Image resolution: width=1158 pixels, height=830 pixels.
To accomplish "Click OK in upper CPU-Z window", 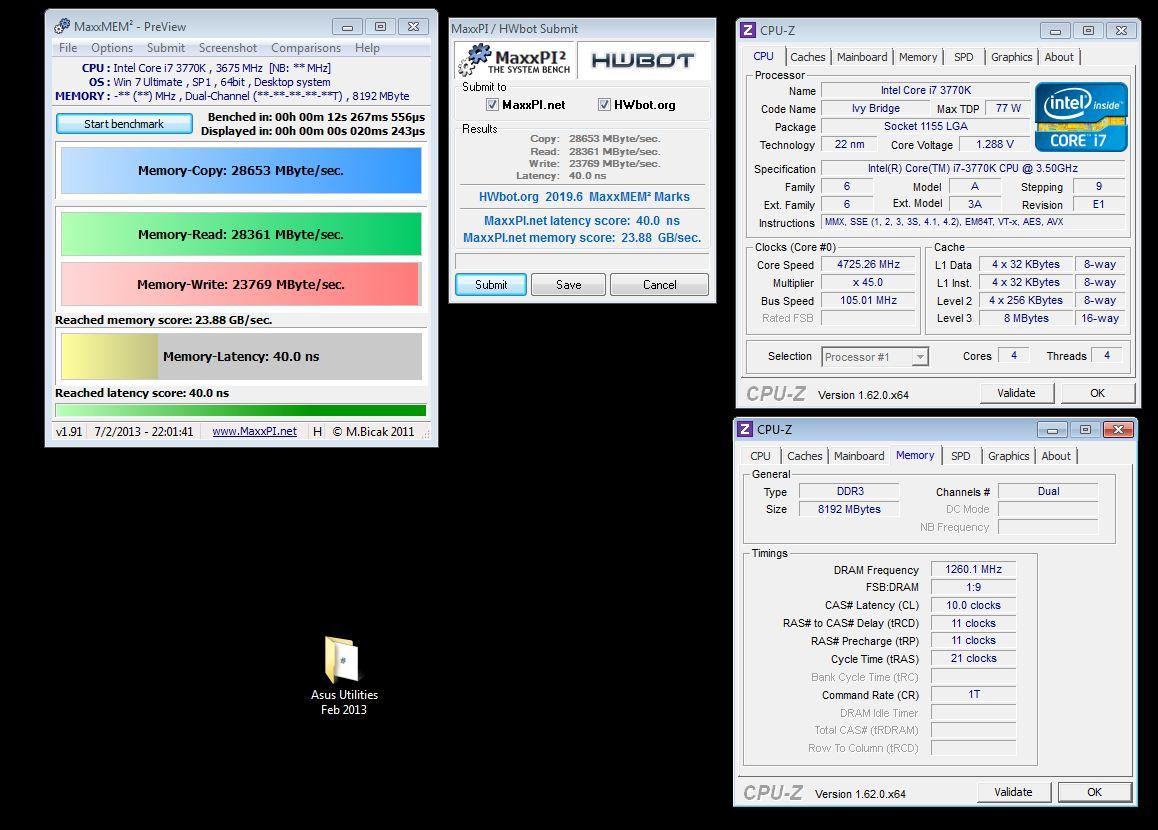I will [1097, 394].
